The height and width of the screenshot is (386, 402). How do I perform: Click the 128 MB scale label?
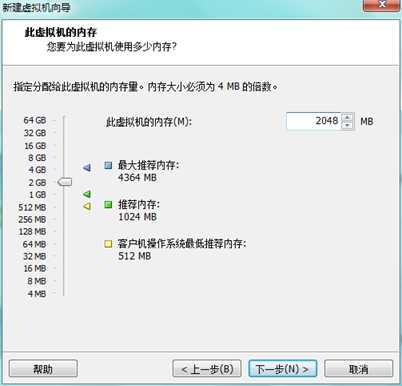coord(32,231)
